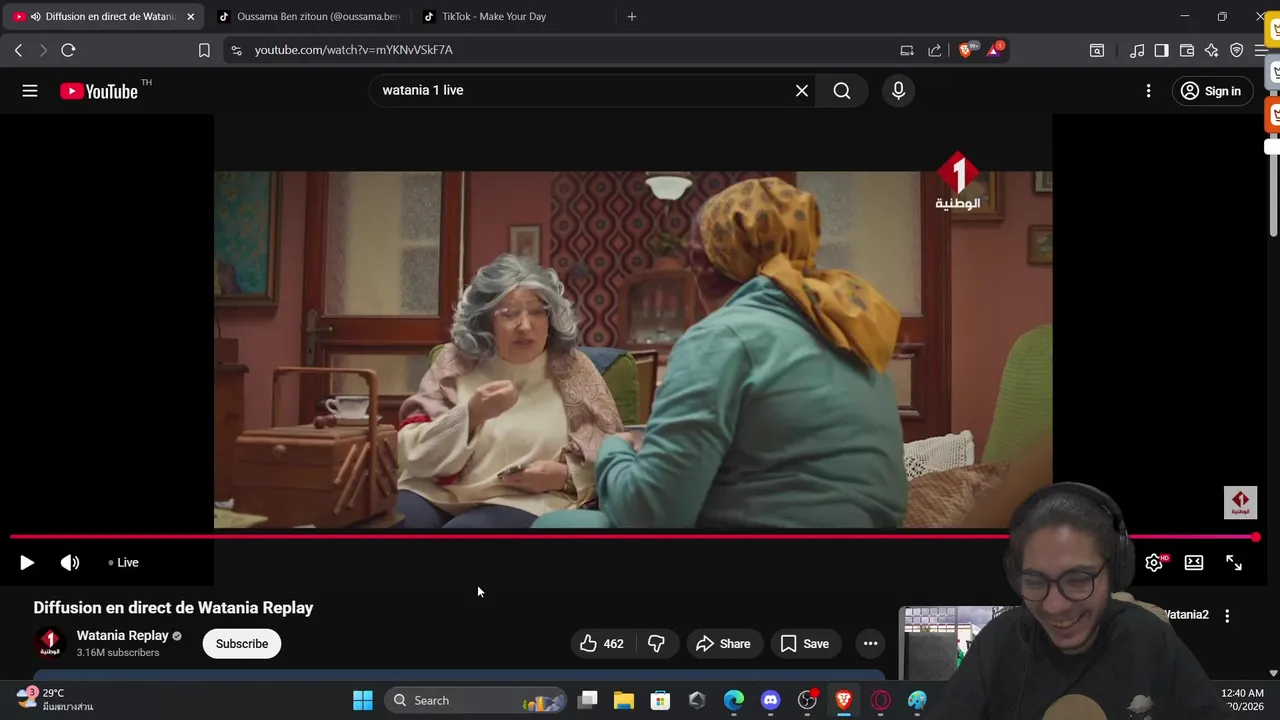Open the Windows Start menu
The image size is (1280, 720).
tap(363, 700)
